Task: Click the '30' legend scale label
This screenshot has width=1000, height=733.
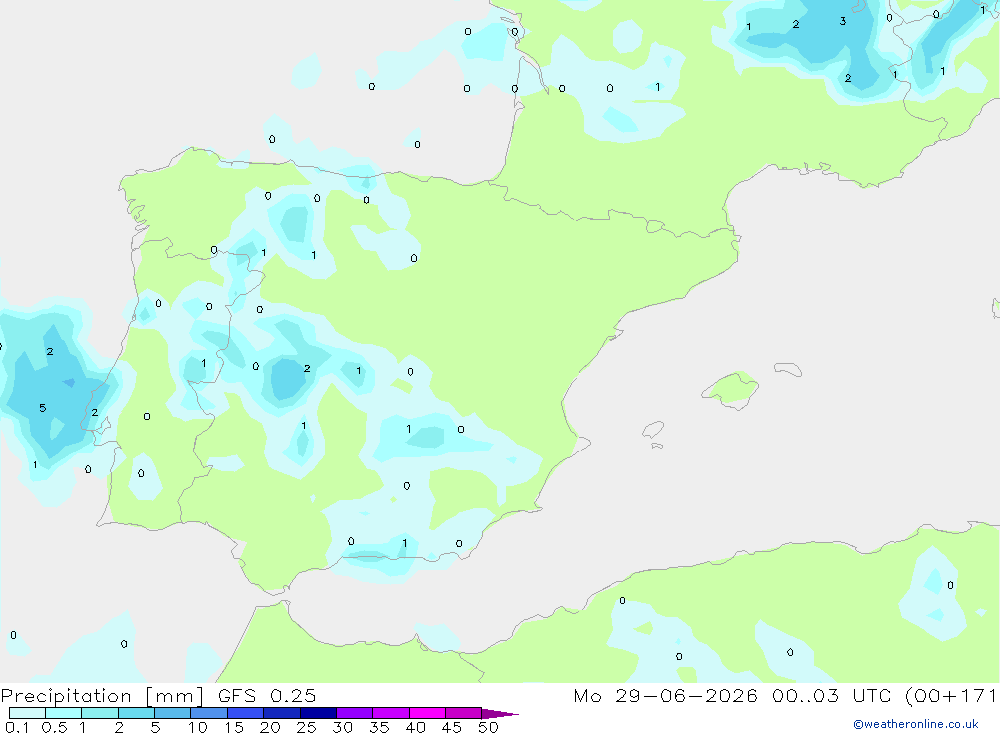Action: pos(342,727)
